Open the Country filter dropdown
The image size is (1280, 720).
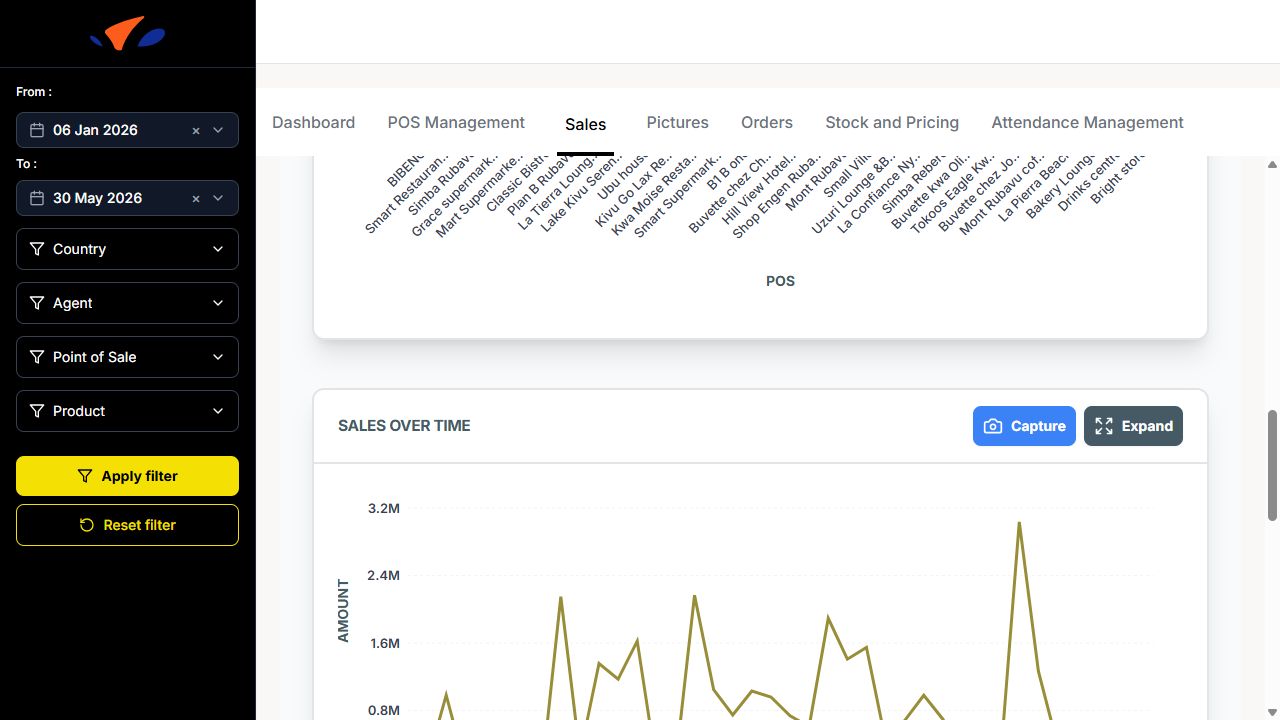pos(127,249)
